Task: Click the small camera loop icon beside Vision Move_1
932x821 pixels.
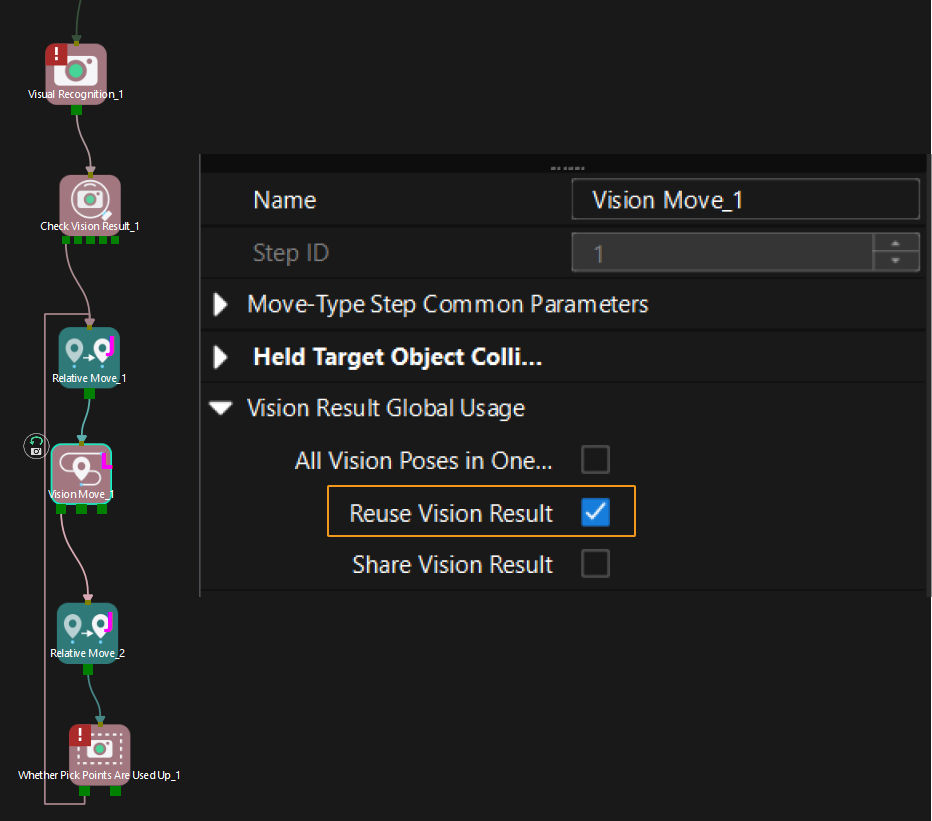Action: (x=36, y=446)
